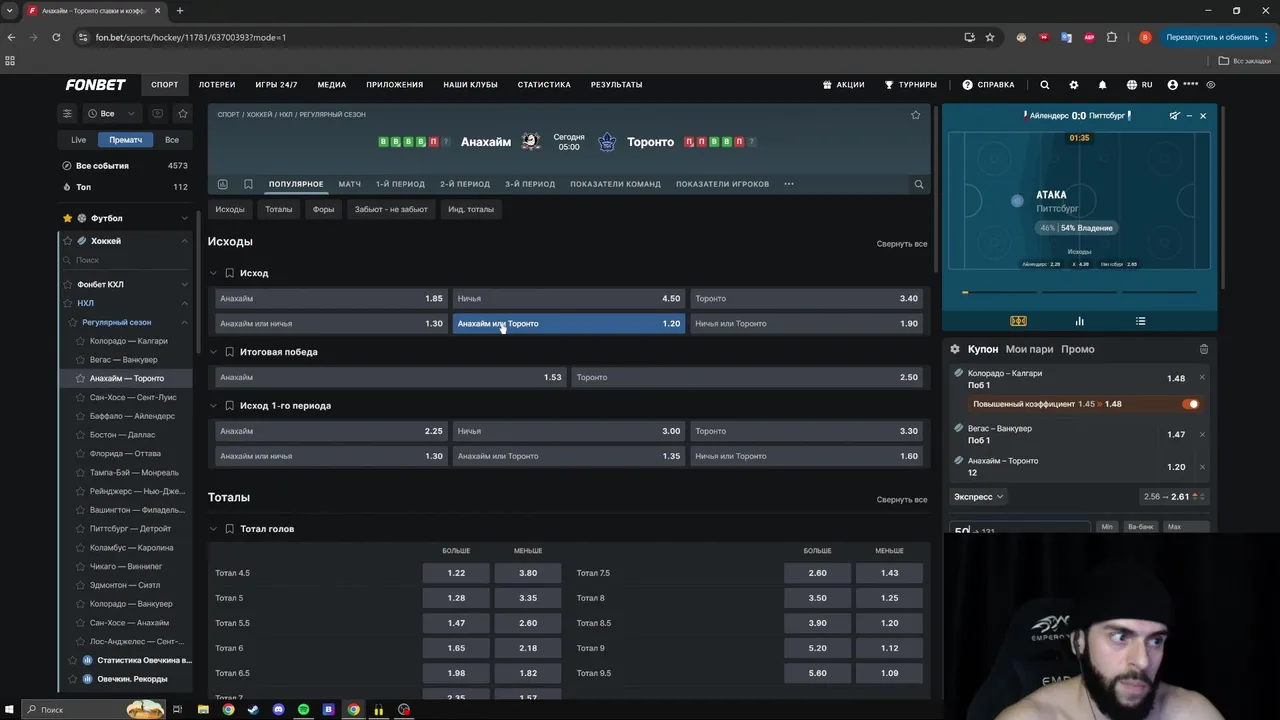Pin the Итоговая победа market bookmark
The height and width of the screenshot is (720, 1280).
[230, 352]
